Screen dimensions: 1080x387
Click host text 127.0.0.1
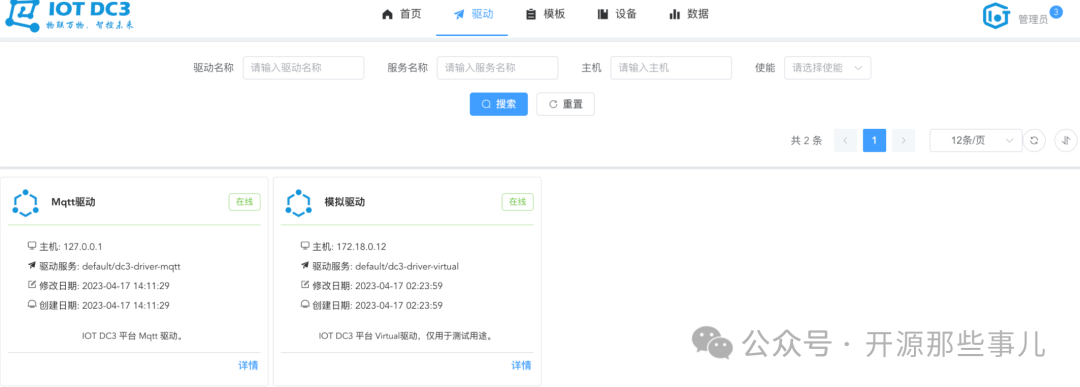click(83, 247)
